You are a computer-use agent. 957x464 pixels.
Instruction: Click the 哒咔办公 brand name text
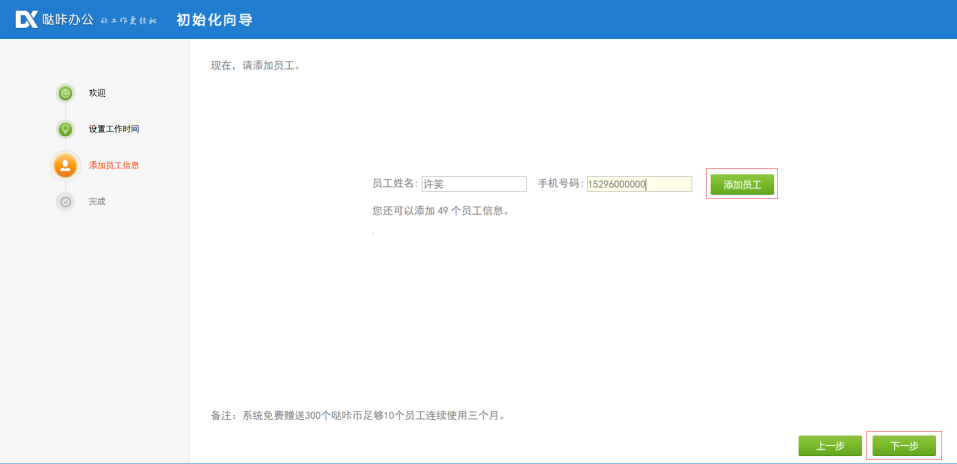point(67,19)
